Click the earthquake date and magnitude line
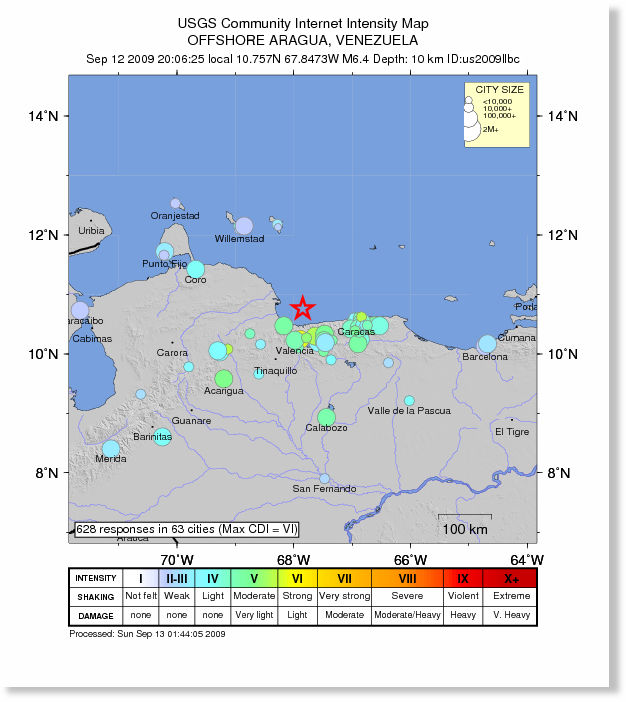Viewport: 626px width, 702px height. tap(303, 59)
